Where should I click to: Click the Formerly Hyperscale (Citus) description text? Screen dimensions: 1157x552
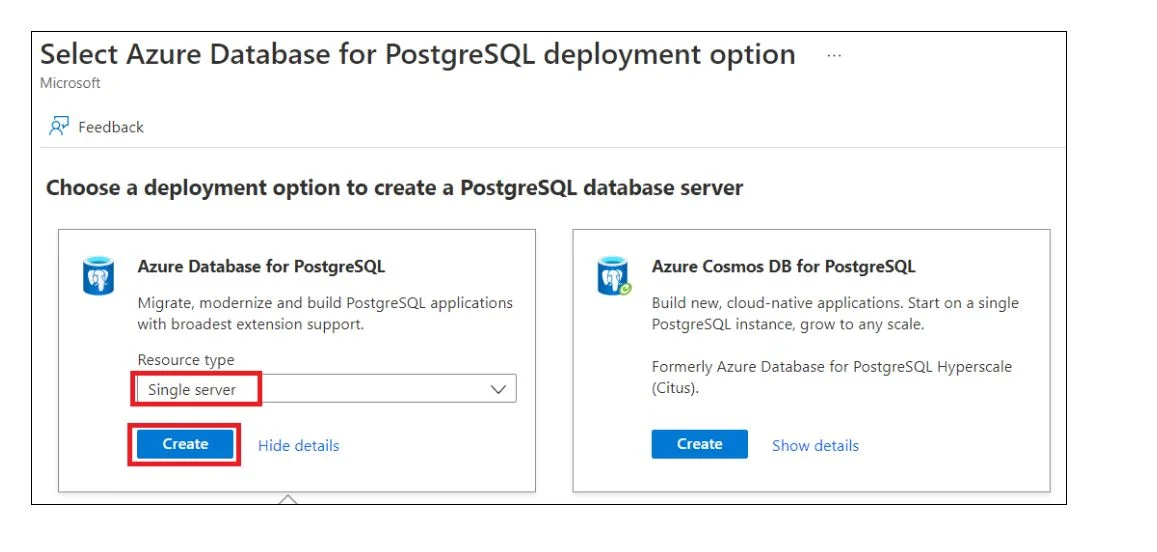coord(832,377)
